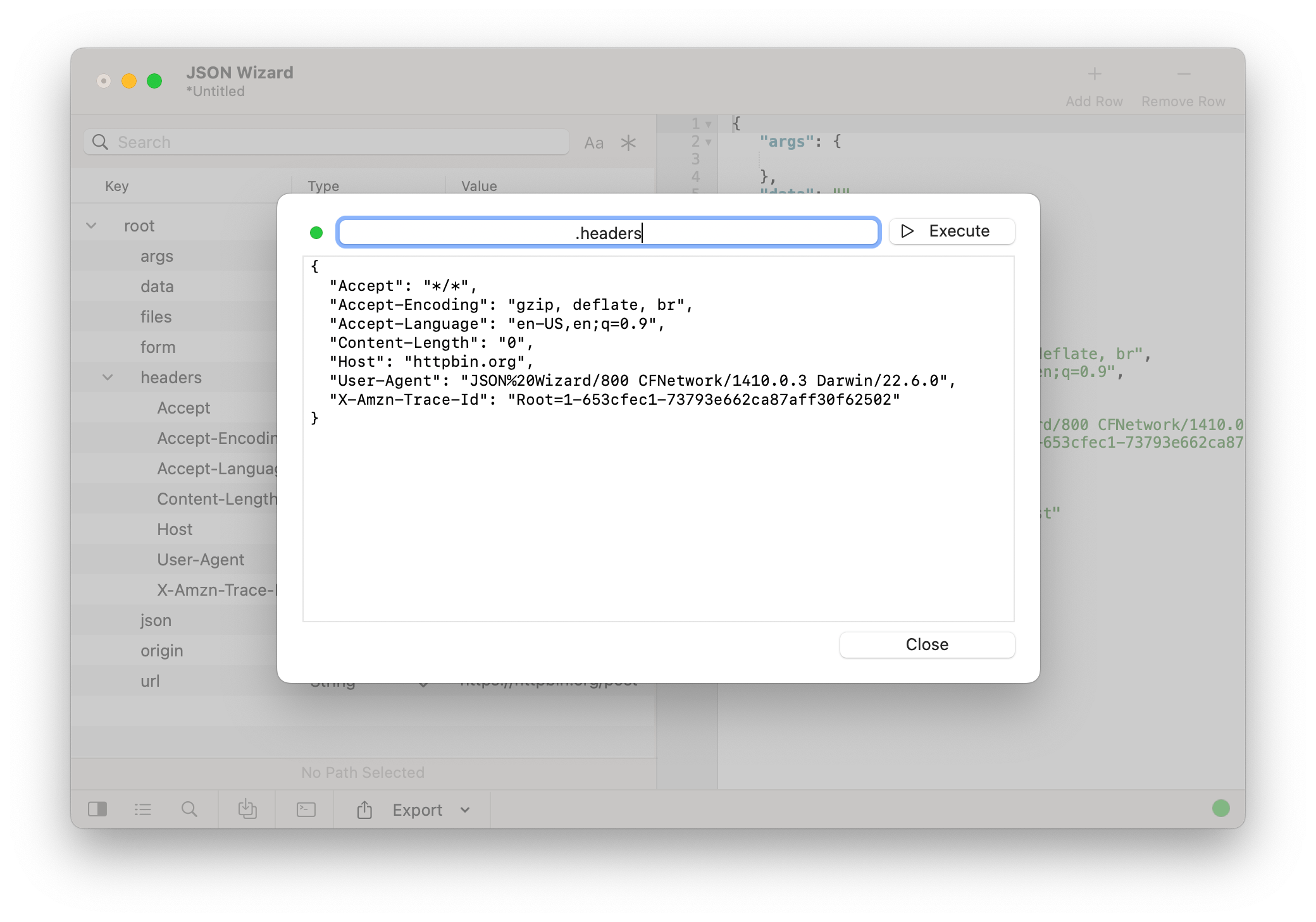Viewport: 1316px width, 922px height.
Task: Toggle case-sensitive Aa search option
Action: pyautogui.click(x=593, y=143)
